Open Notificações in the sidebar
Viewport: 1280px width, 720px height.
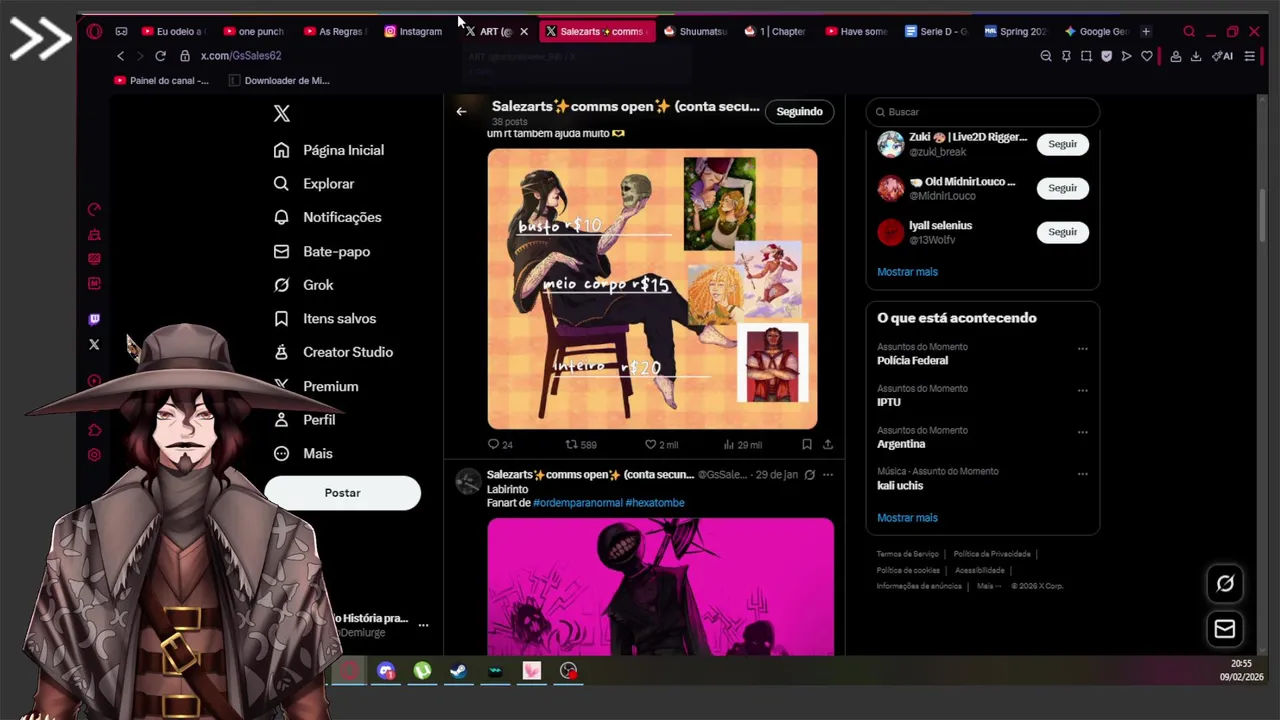click(x=328, y=217)
